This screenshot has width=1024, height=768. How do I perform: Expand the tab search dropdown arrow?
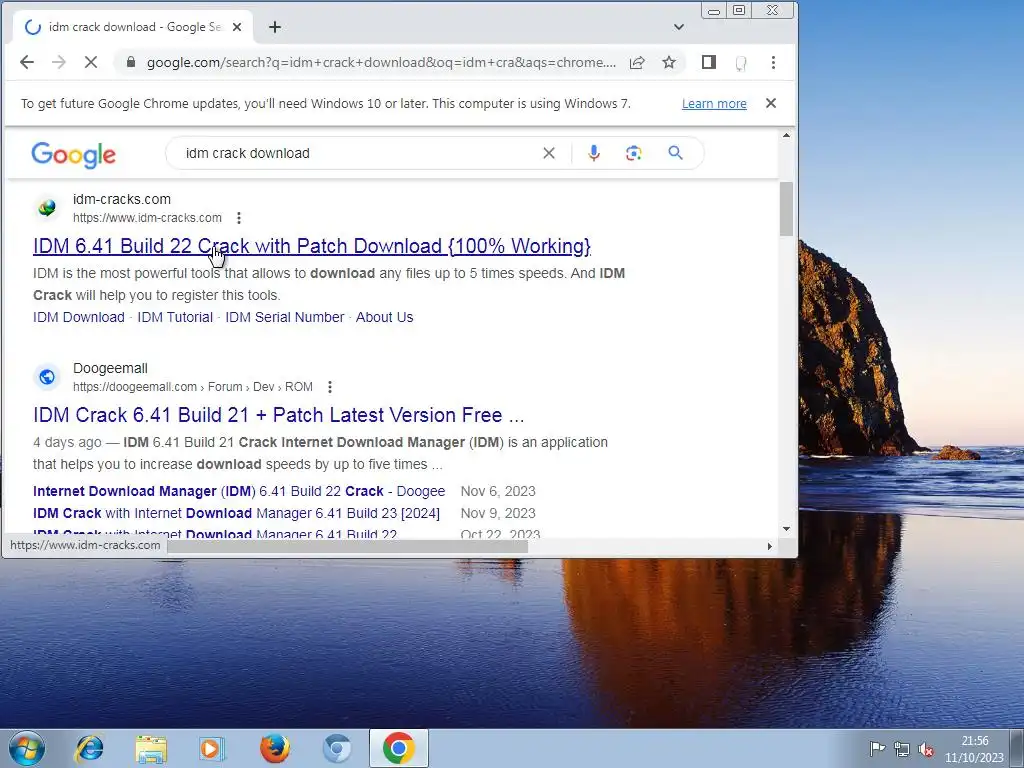pos(679,27)
